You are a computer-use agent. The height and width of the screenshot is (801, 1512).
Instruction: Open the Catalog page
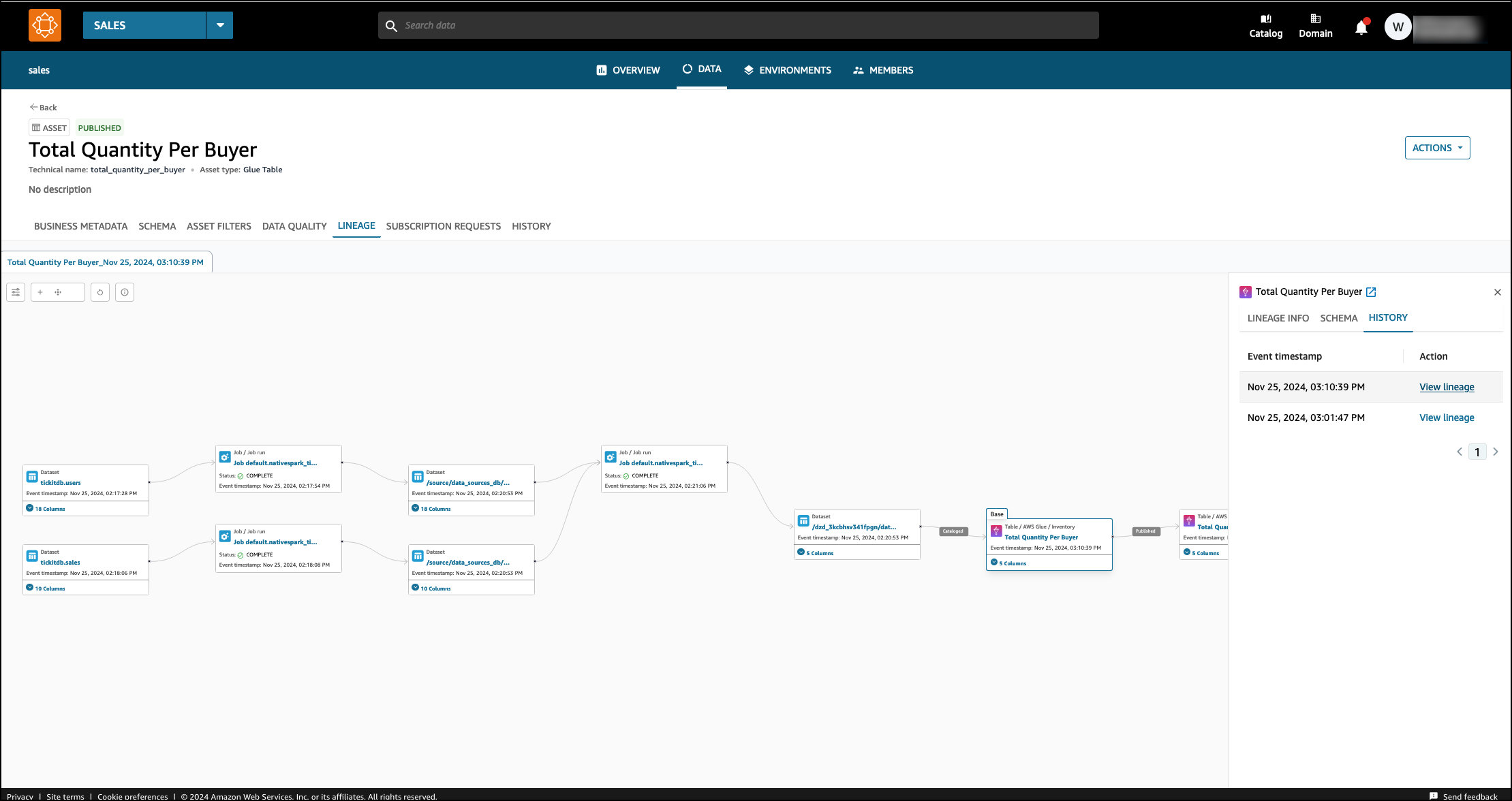(1265, 26)
